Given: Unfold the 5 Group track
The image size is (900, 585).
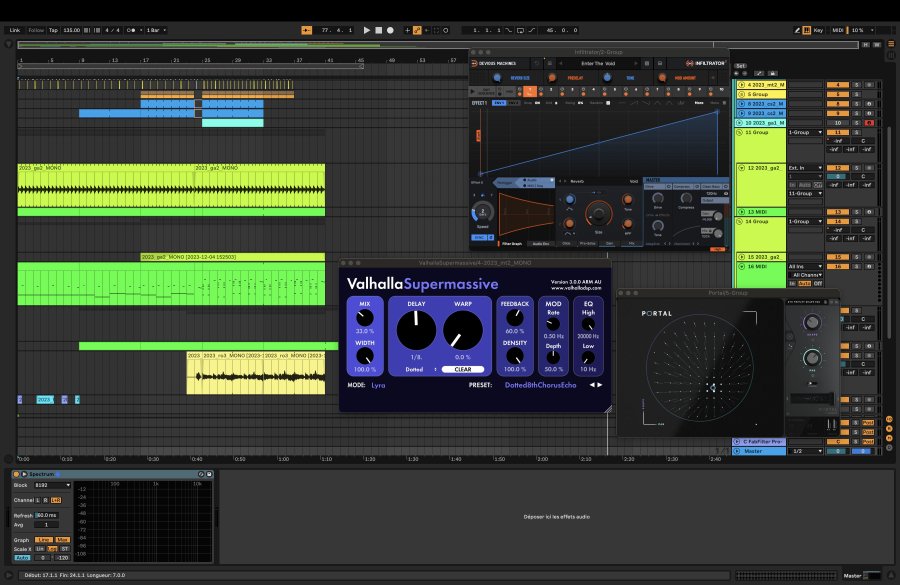Looking at the screenshot, I should click(x=741, y=94).
